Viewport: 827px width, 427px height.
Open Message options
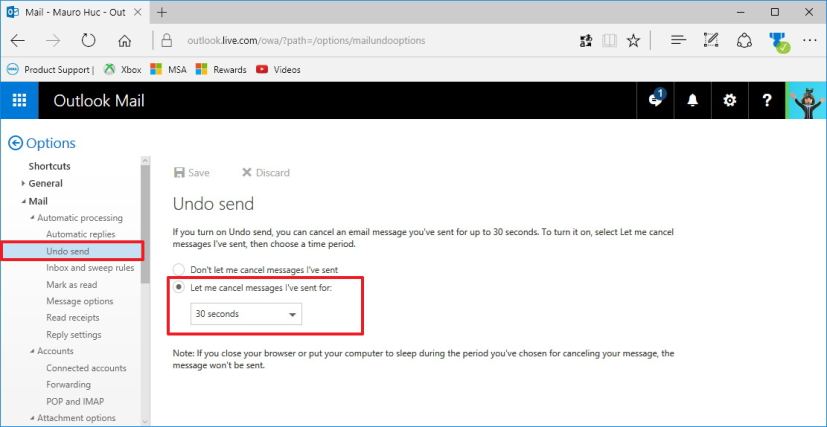(x=80, y=301)
